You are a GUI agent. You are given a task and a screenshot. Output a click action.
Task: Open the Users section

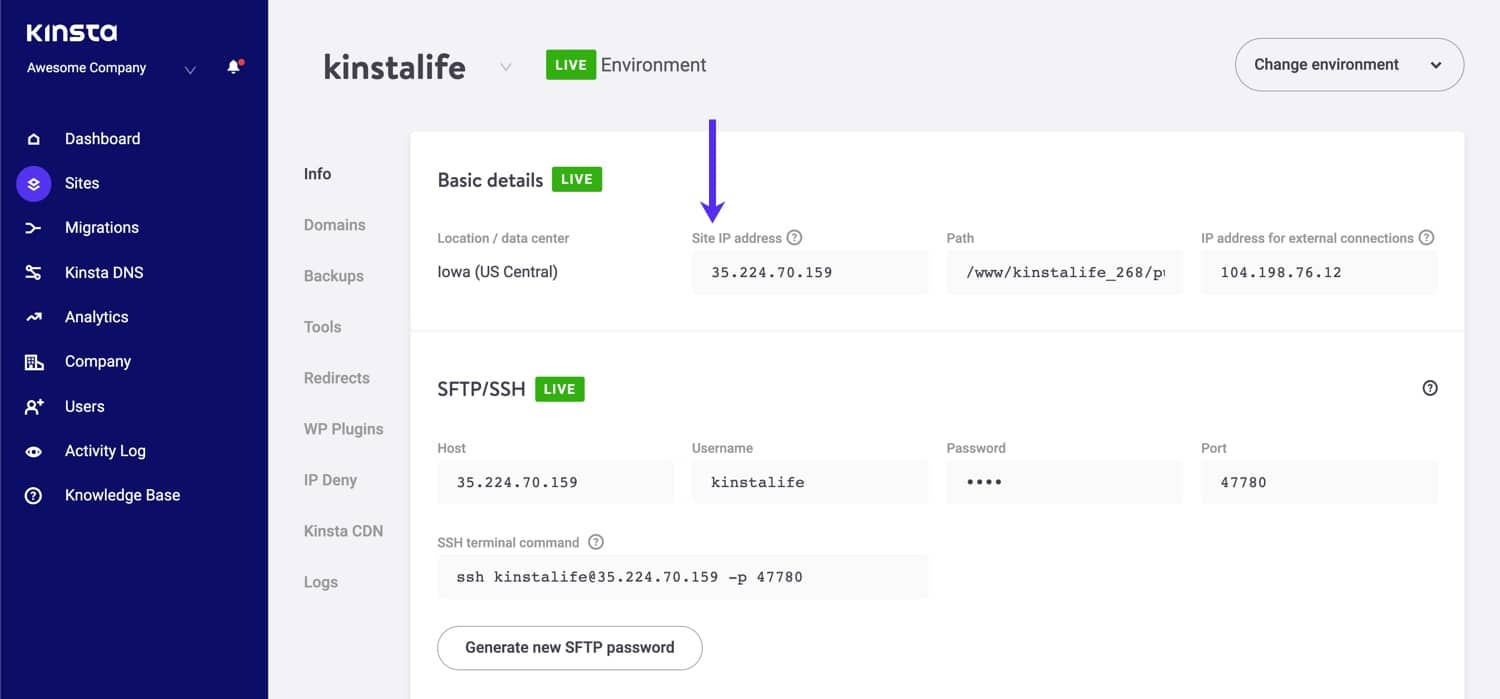84,406
